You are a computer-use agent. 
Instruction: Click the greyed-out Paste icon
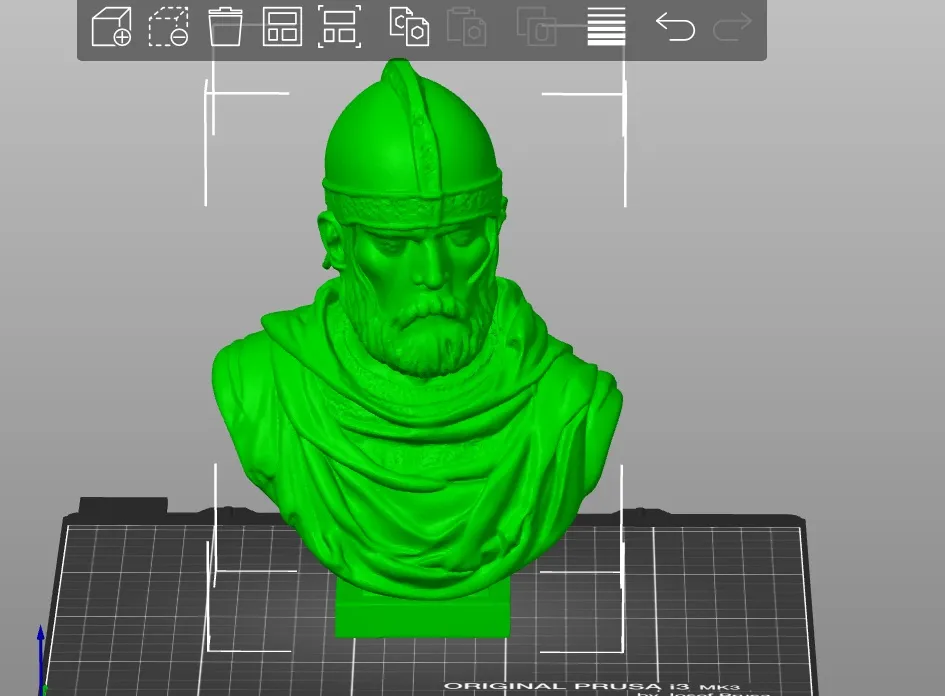466,27
